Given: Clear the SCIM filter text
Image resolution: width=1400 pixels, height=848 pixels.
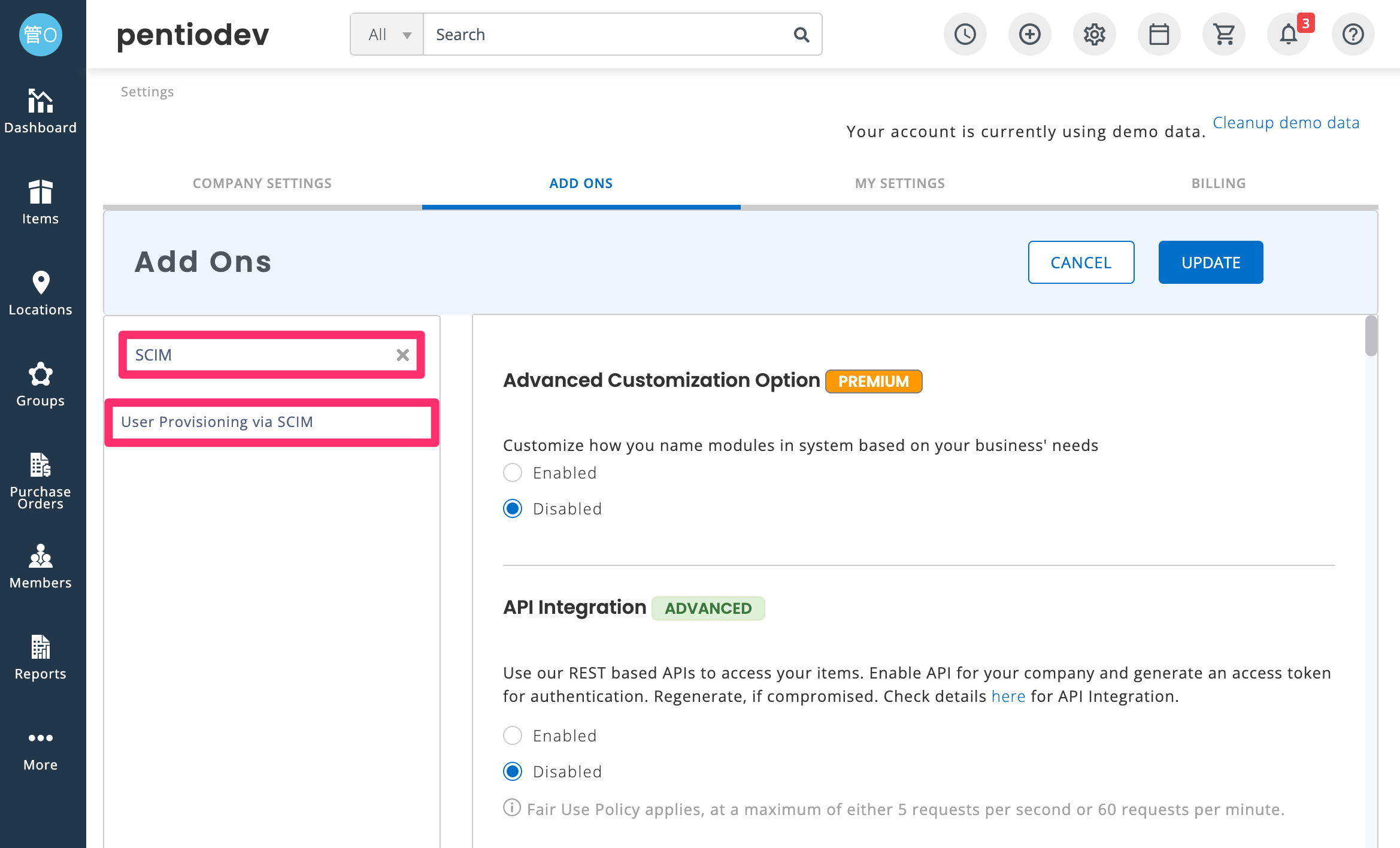Looking at the screenshot, I should (x=403, y=355).
